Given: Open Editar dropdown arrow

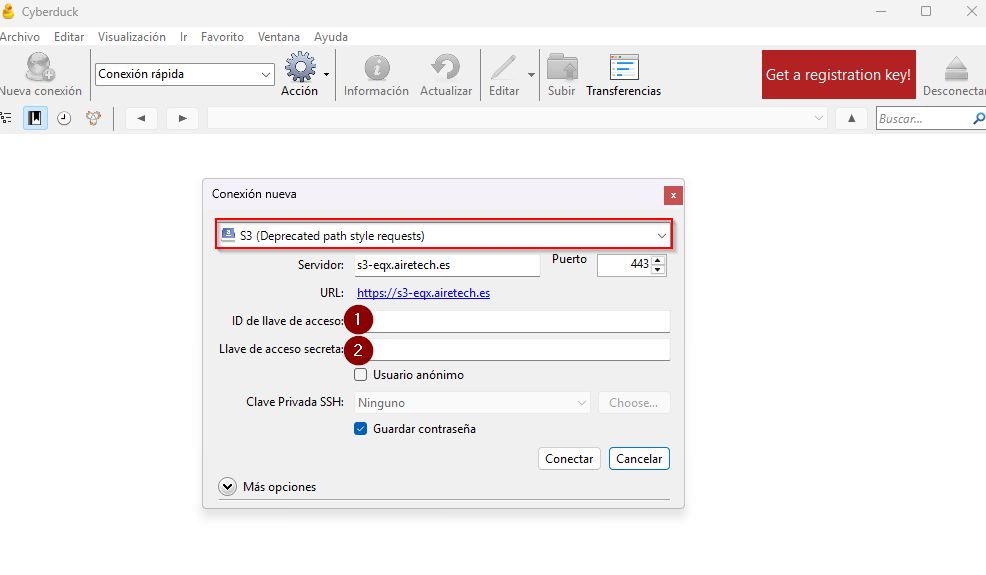Looking at the screenshot, I should click(531, 75).
